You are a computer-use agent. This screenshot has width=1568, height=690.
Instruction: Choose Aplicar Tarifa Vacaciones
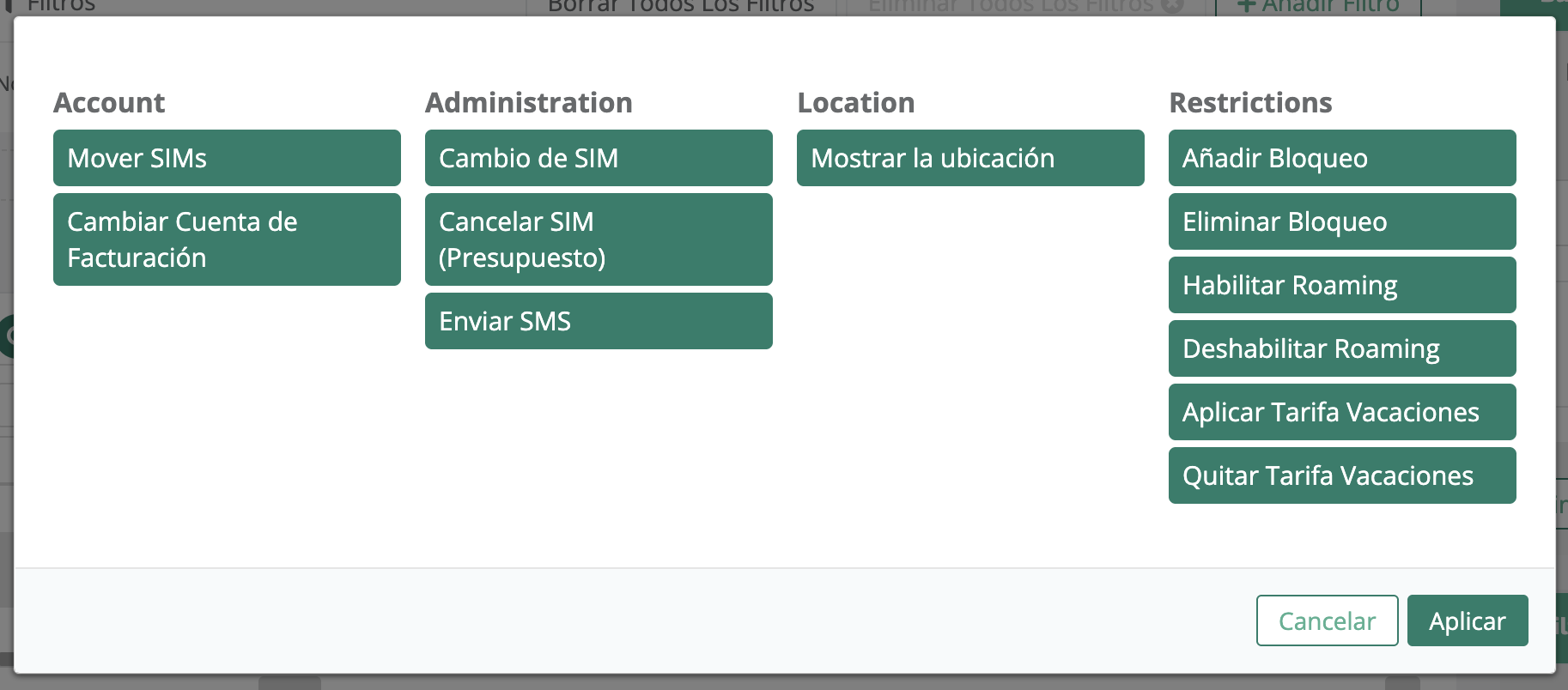tap(1342, 412)
